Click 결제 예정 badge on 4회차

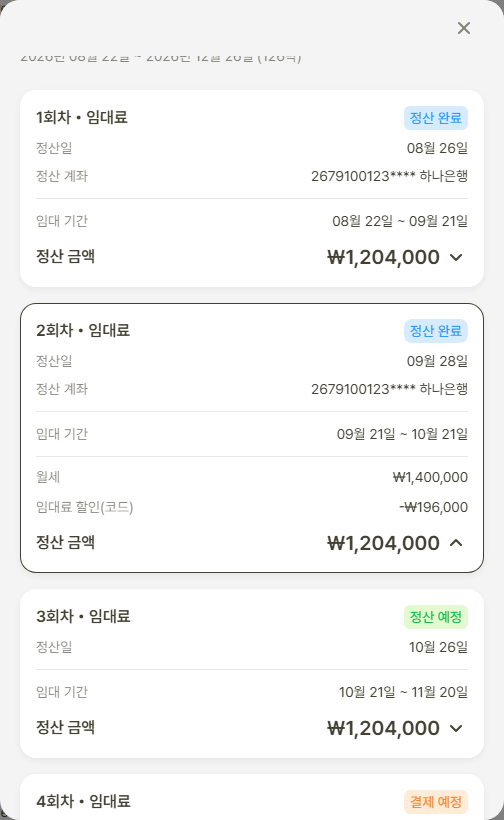436,802
